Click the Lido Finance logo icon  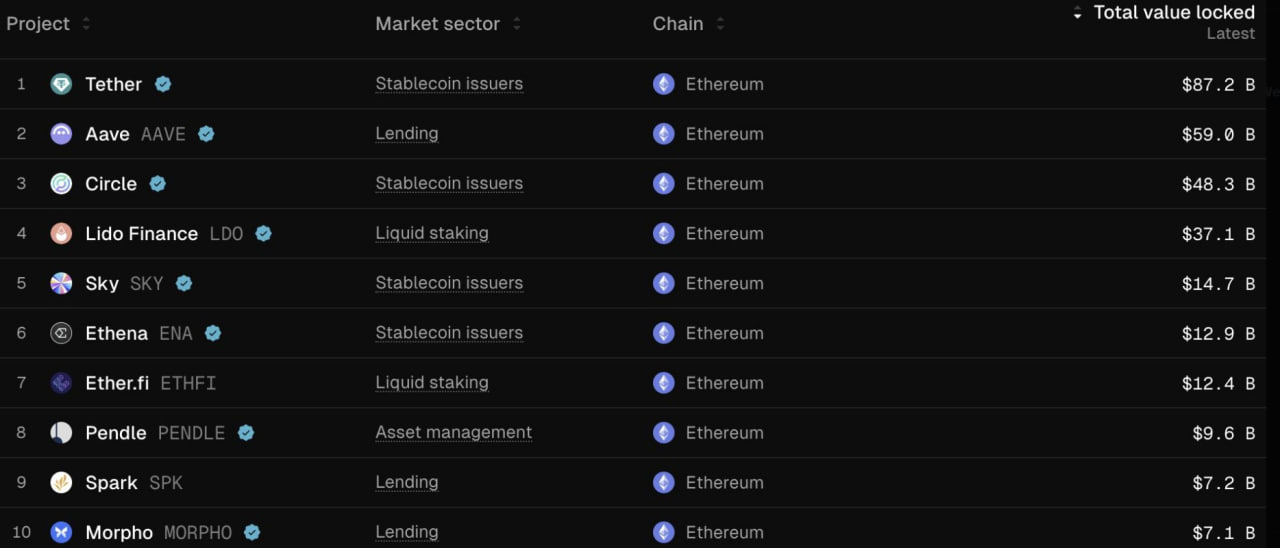(x=61, y=234)
